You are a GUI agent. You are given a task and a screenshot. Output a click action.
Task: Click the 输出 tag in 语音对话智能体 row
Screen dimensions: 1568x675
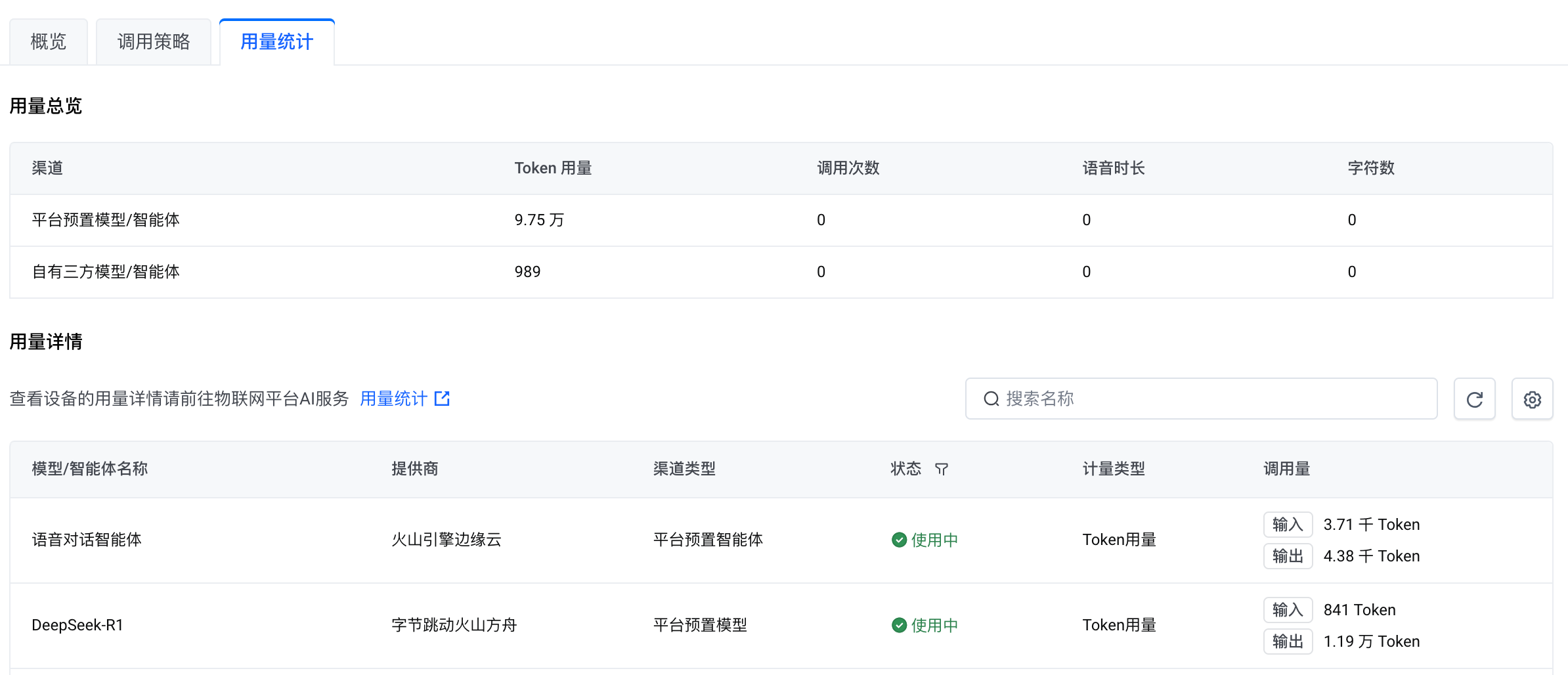(1287, 556)
